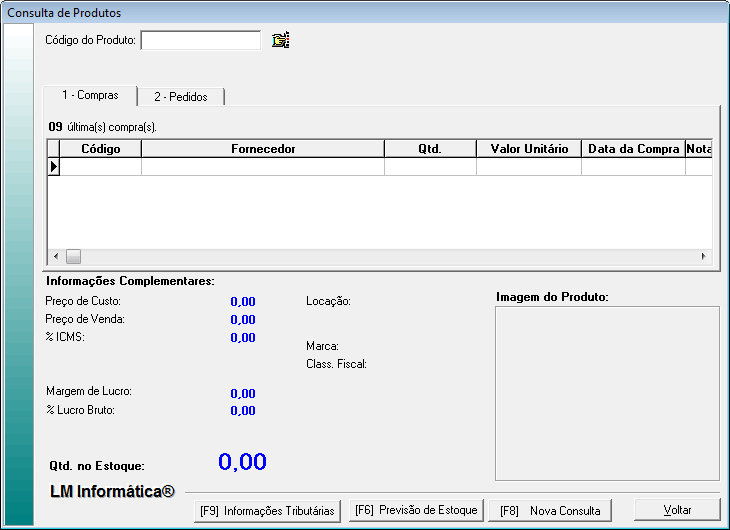Select the first row's Fornecedor cell

(x=262, y=167)
